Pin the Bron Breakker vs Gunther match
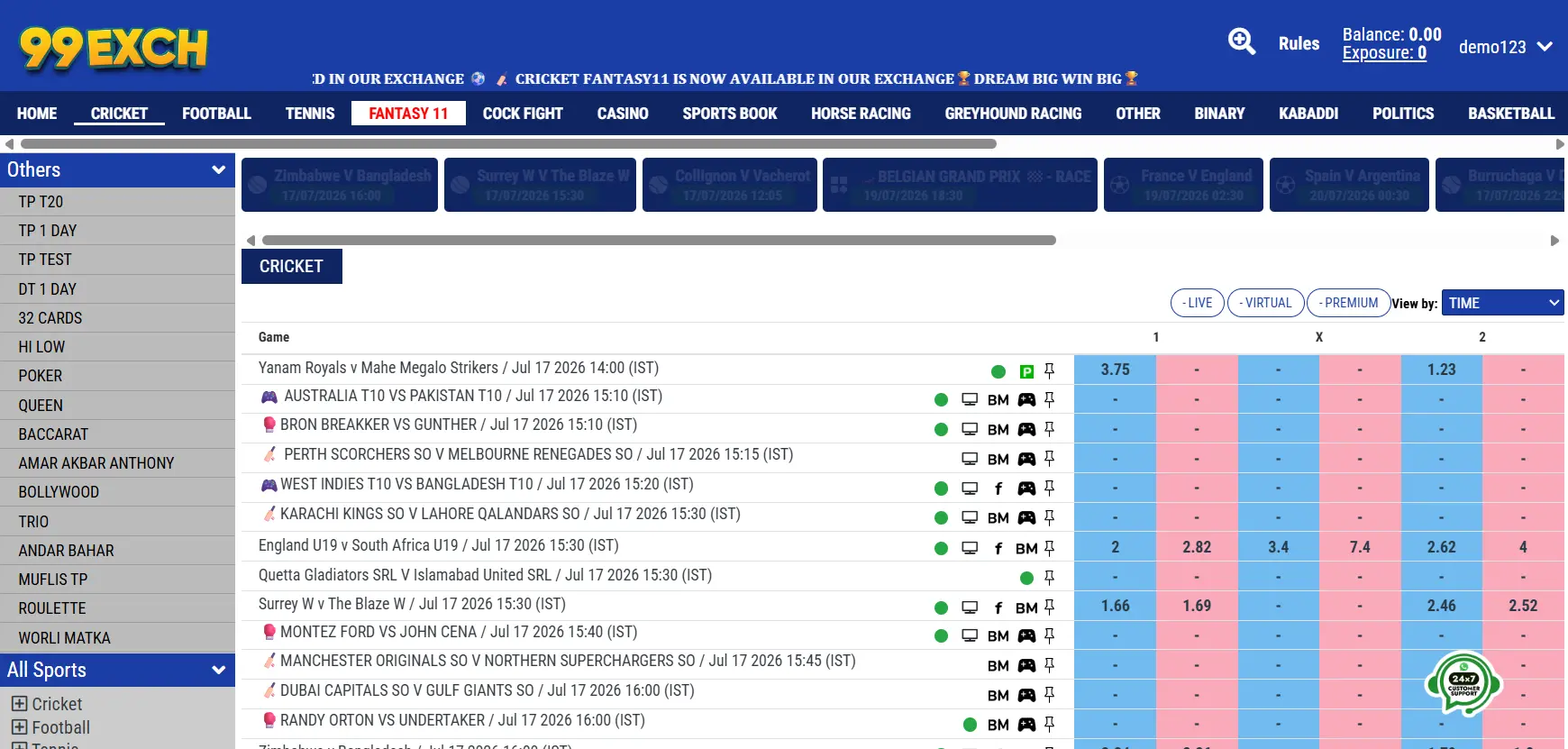This screenshot has width=1568, height=749. pos(1049,429)
